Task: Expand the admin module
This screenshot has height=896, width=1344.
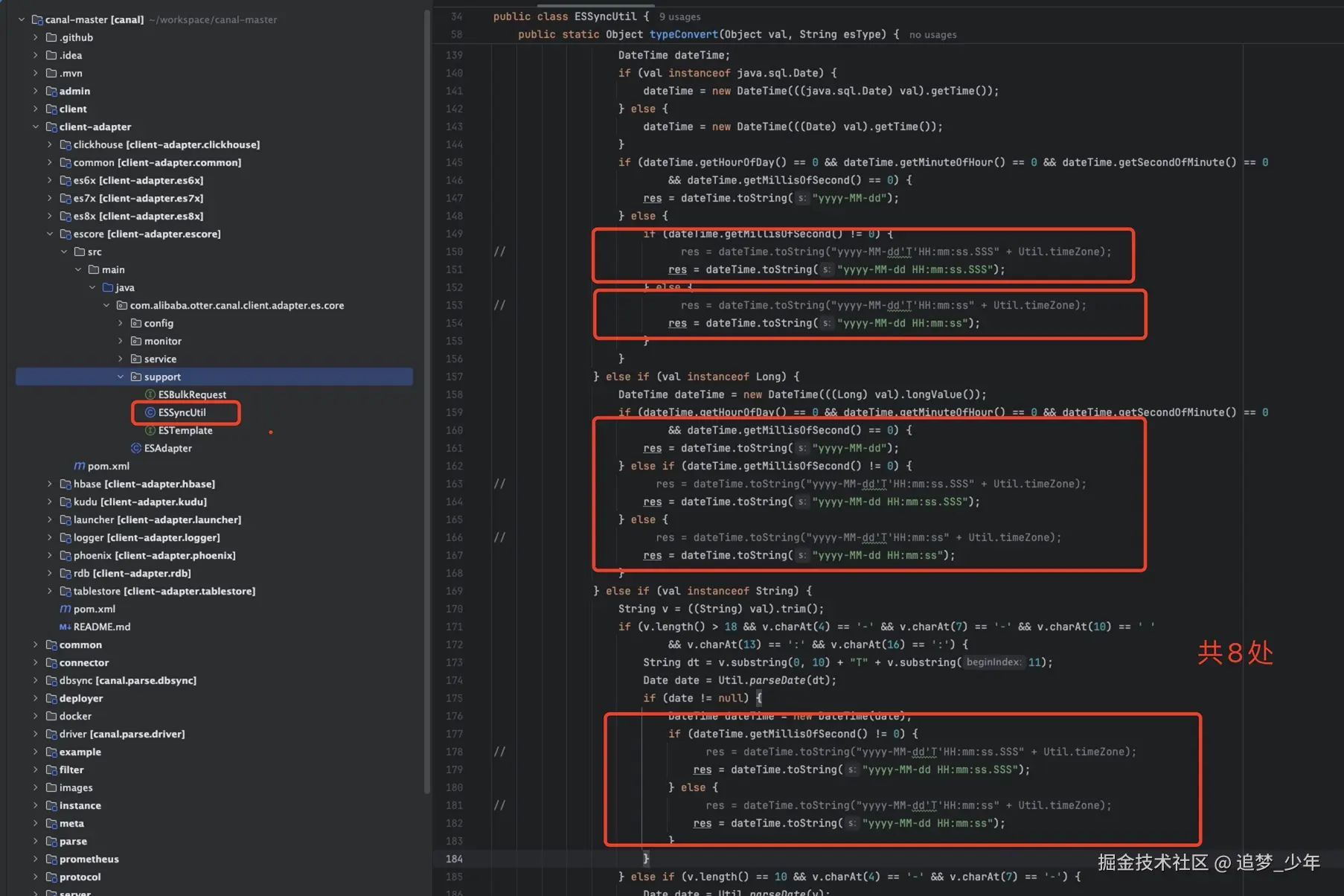Action: [36, 91]
